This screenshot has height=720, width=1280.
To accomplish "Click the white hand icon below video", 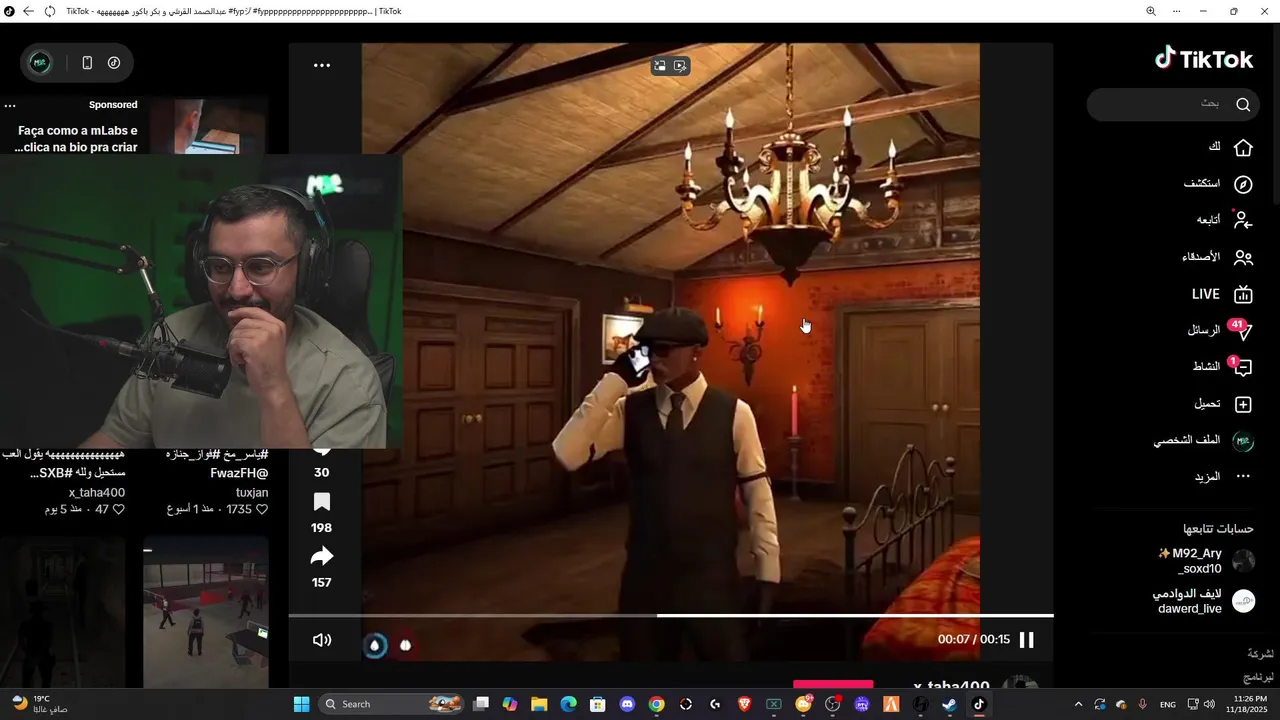I will 405,645.
